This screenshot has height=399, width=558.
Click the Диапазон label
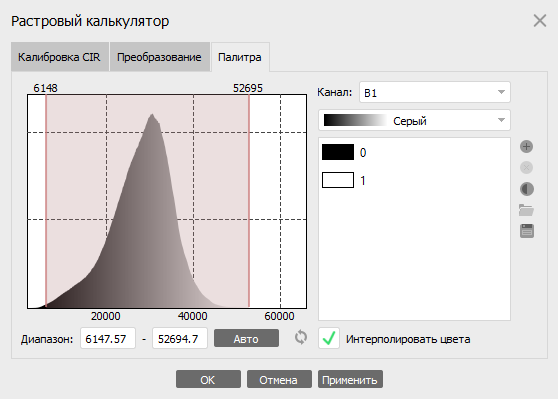(x=47, y=339)
